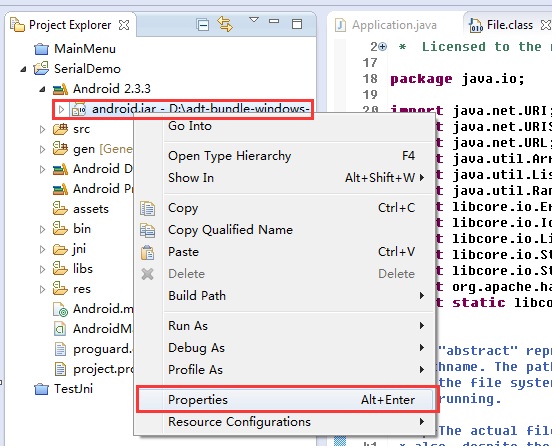
Task: Open the Show In submenu
Action: [285, 178]
